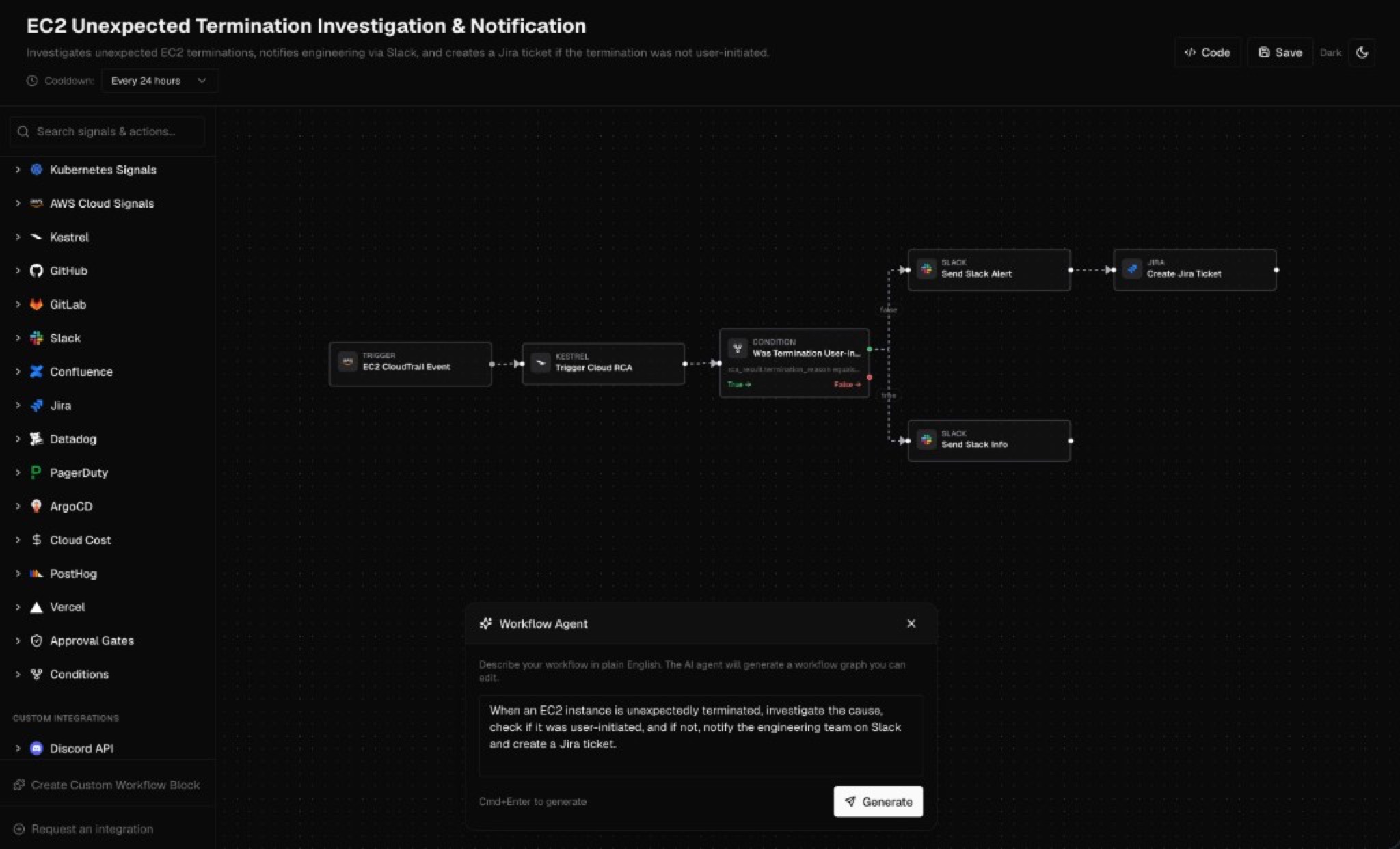Click the workflow title heading
Viewport: 1400px width, 849px height.
pyautogui.click(x=306, y=26)
